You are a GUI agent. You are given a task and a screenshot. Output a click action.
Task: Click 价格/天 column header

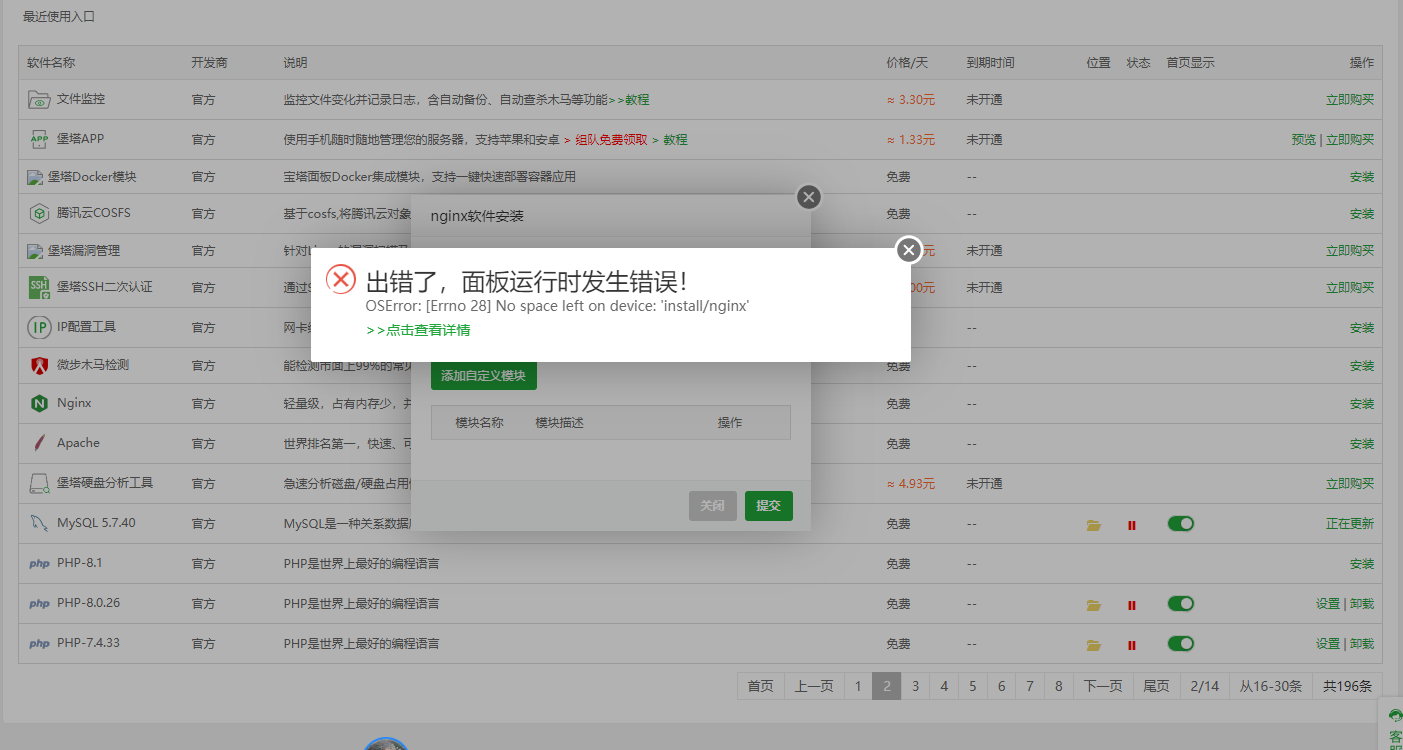pyautogui.click(x=907, y=63)
